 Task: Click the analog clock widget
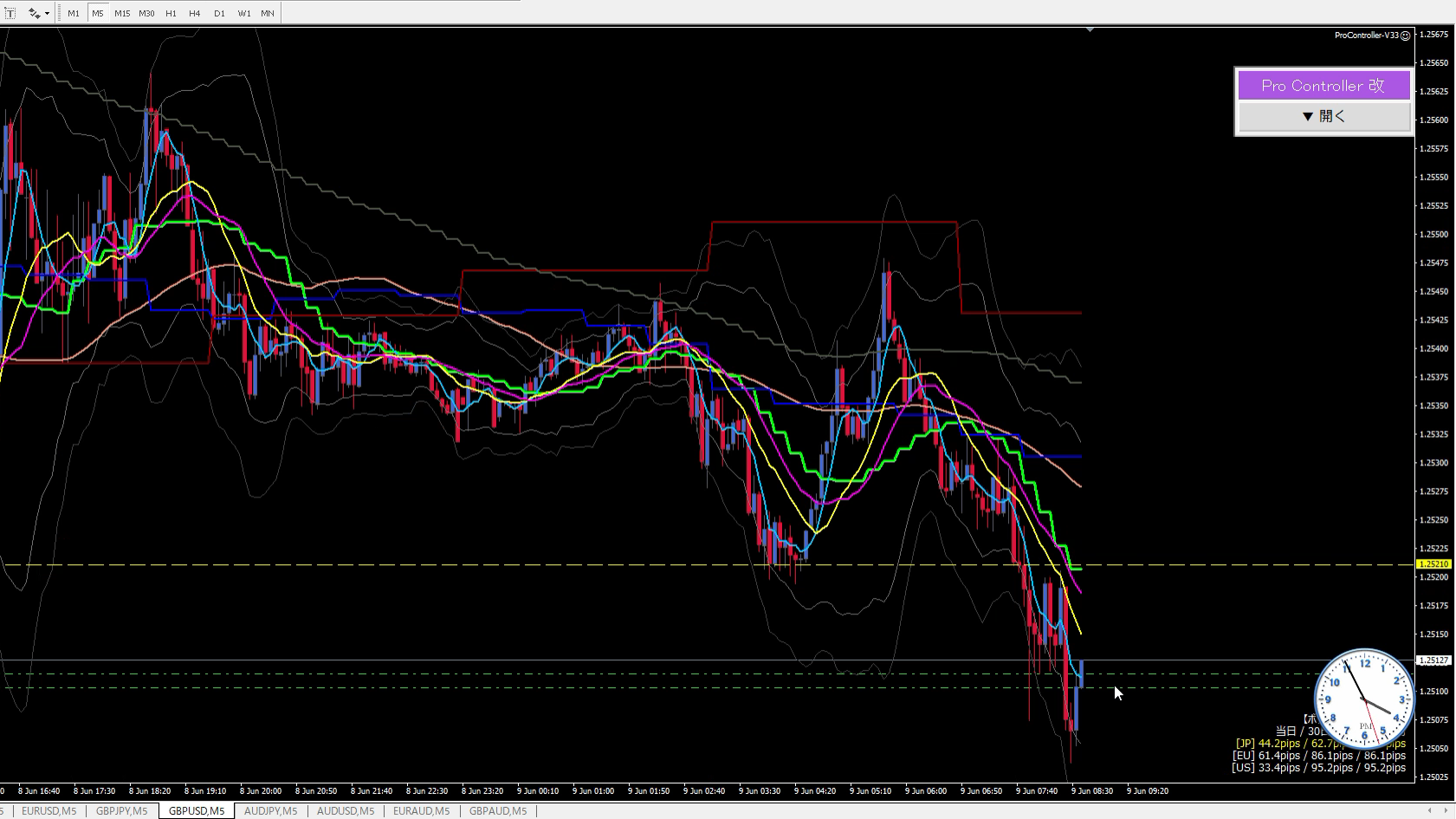coord(1364,699)
